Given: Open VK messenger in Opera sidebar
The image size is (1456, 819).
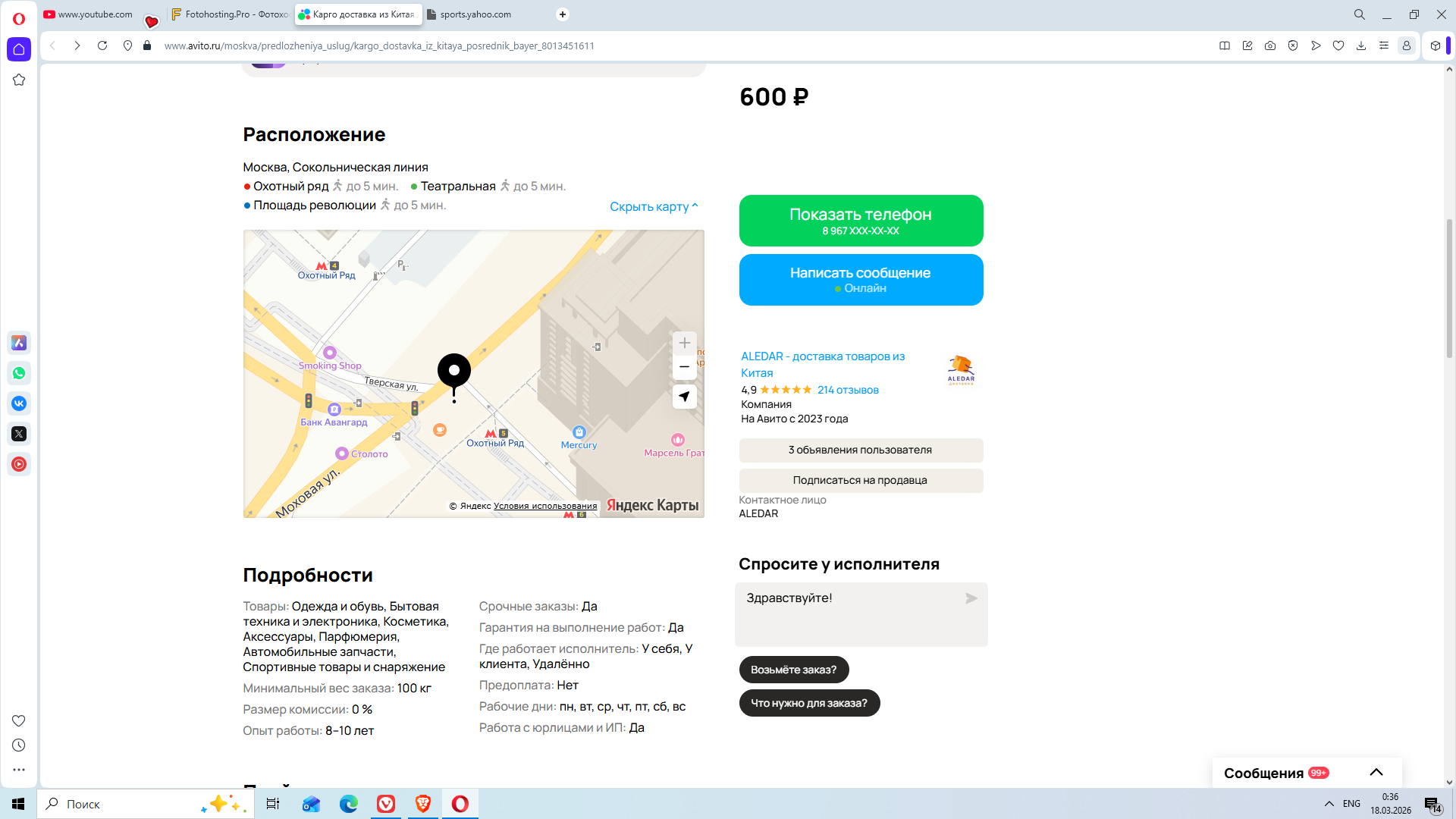Looking at the screenshot, I should click(19, 403).
